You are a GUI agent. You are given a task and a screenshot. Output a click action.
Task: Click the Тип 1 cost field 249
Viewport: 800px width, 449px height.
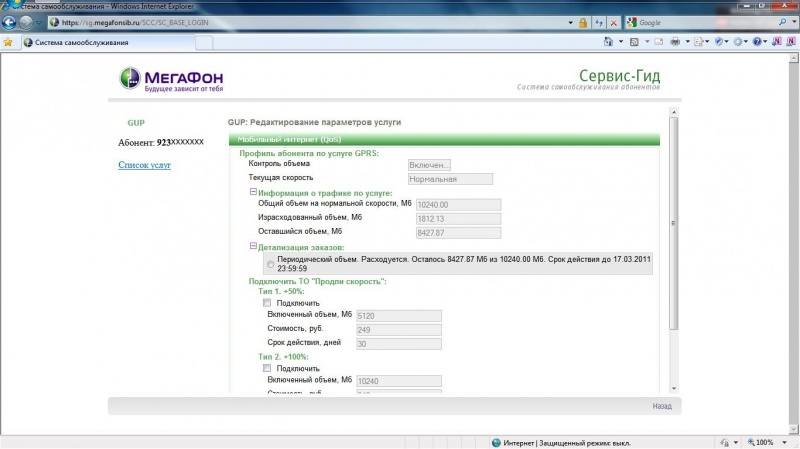pyautogui.click(x=398, y=330)
